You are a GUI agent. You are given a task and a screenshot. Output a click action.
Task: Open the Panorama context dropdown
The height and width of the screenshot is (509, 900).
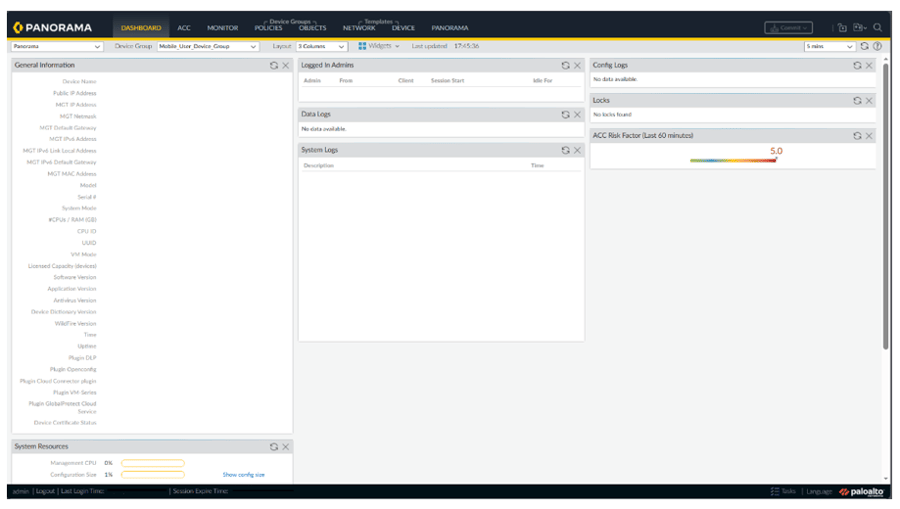pos(57,46)
